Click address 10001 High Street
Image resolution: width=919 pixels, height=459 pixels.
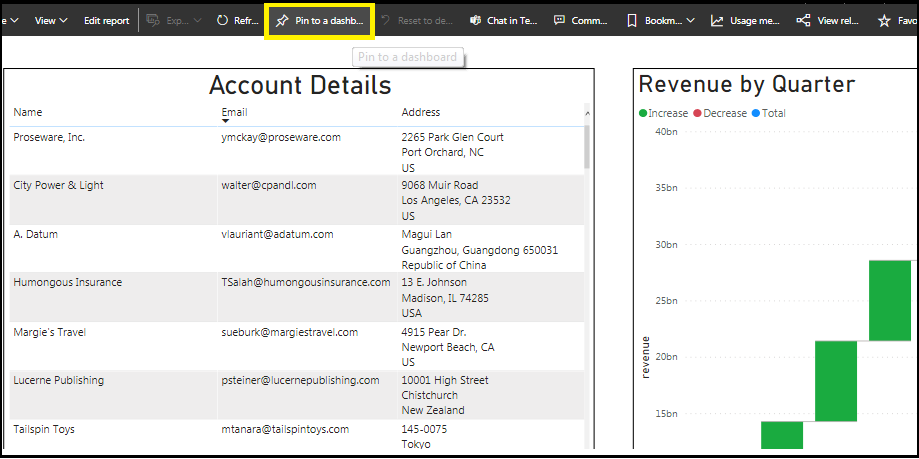[445, 380]
